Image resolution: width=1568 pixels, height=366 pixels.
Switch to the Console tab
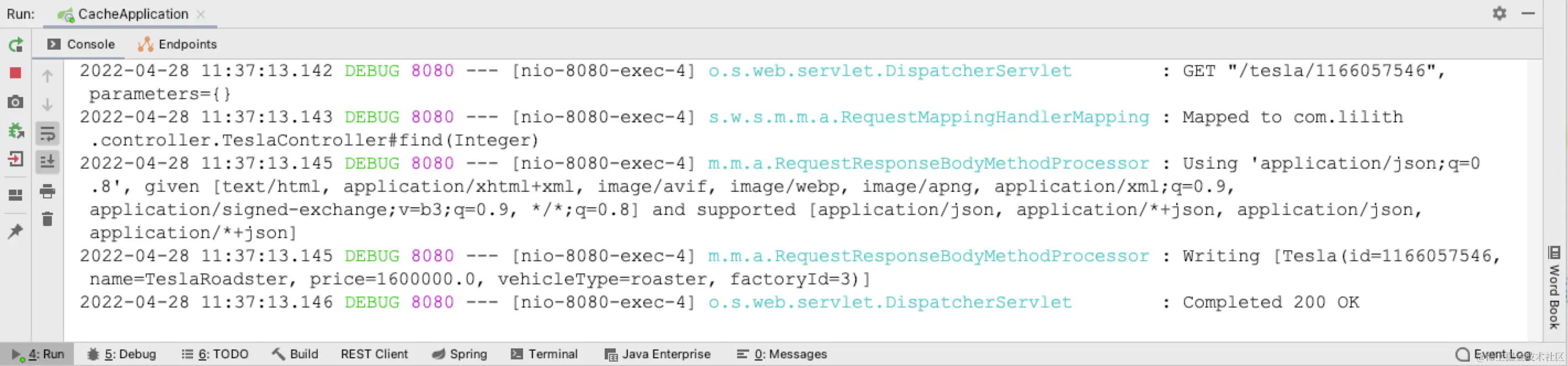tap(81, 45)
